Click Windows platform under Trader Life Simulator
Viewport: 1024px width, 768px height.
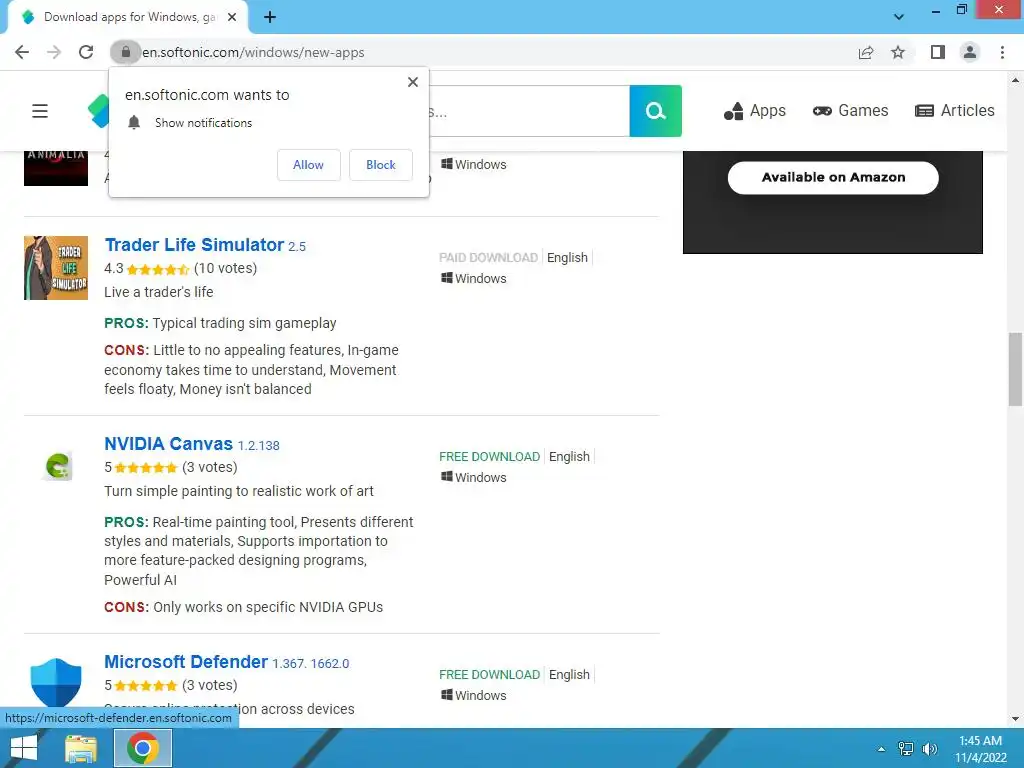pos(474,278)
